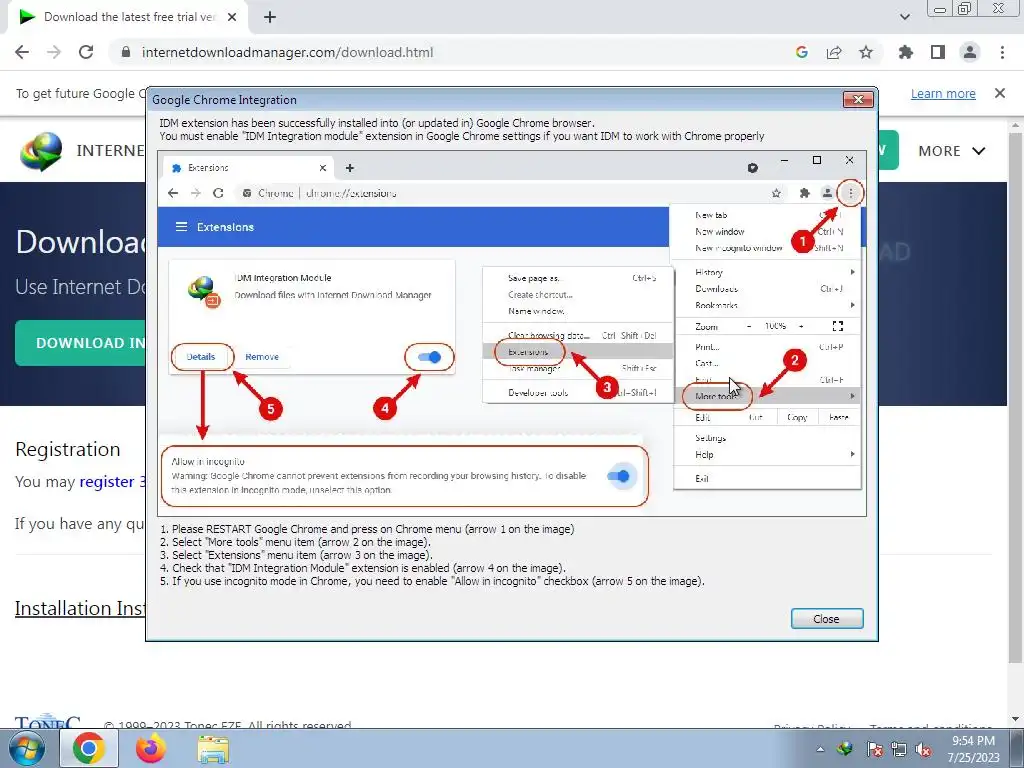Click the IDM tray icon
Image resolution: width=1024 pixels, height=768 pixels.
coord(844,749)
